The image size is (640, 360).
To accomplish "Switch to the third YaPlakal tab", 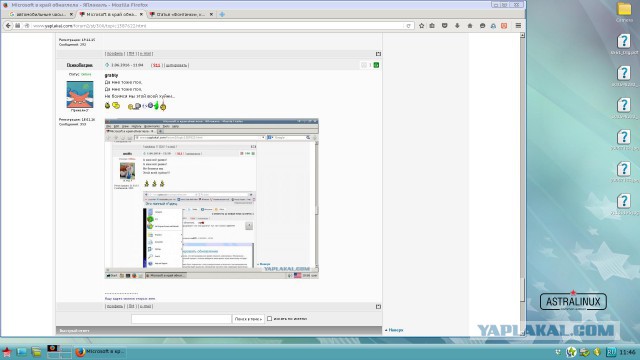I will pos(181,14).
